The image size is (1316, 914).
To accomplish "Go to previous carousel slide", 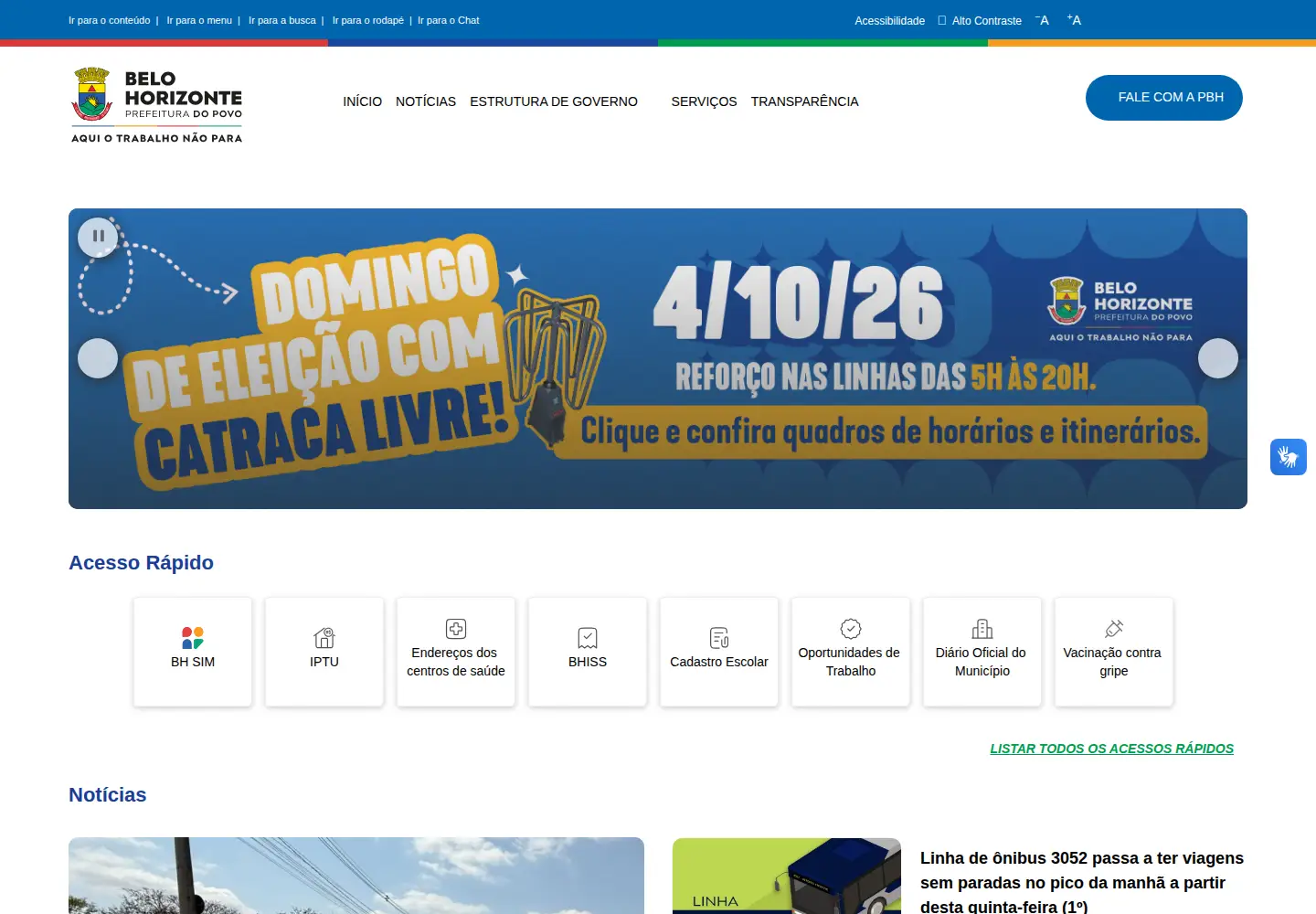I will click(x=98, y=358).
